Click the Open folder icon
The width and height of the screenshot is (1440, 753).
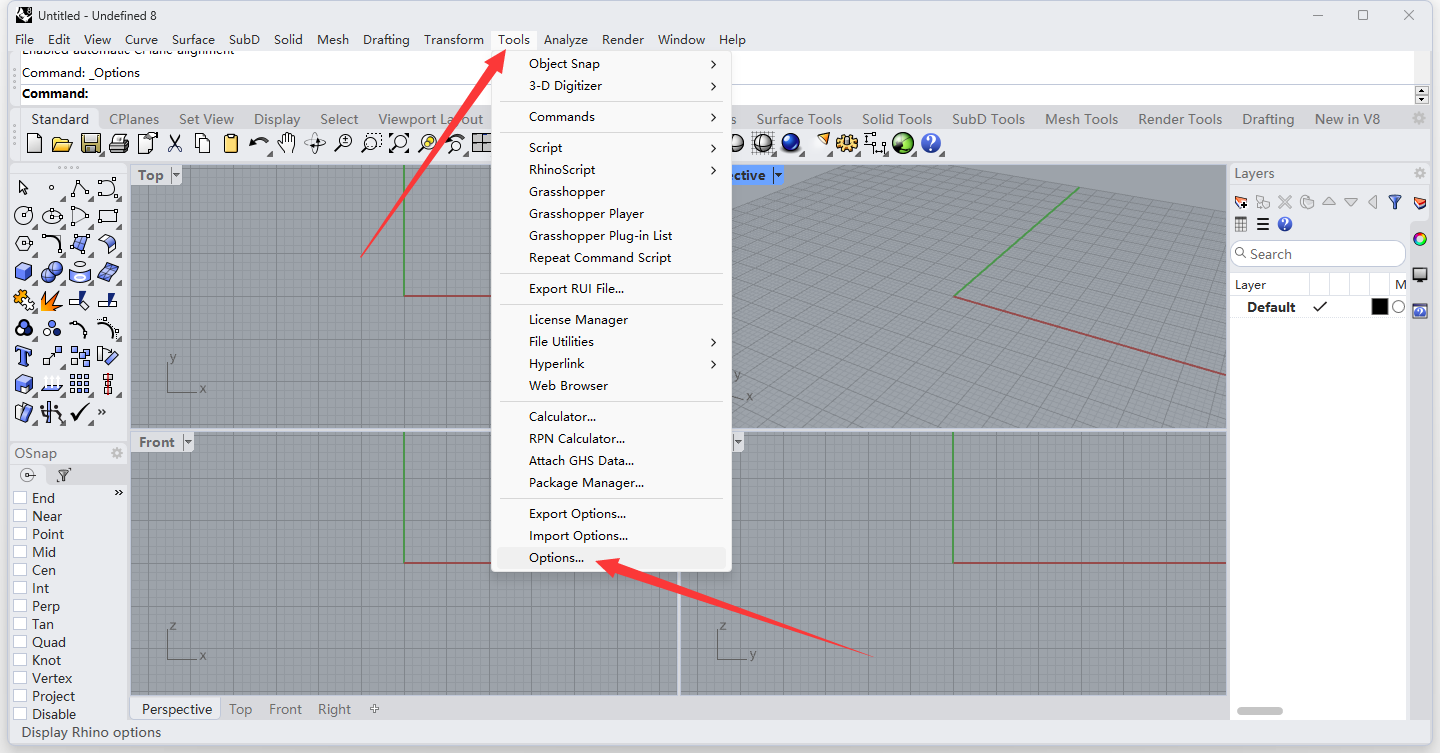[62, 144]
